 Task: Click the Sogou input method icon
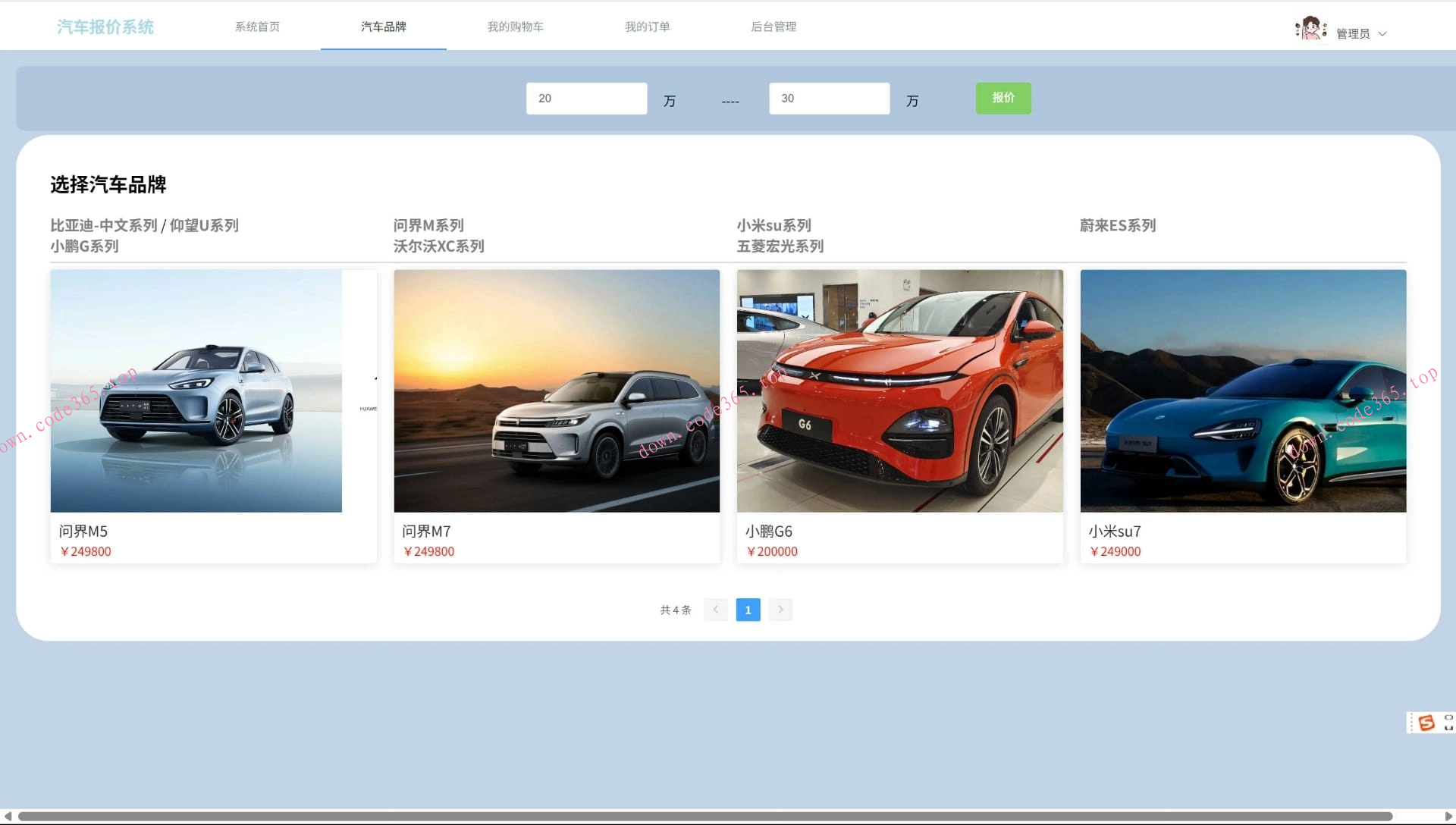(1426, 723)
